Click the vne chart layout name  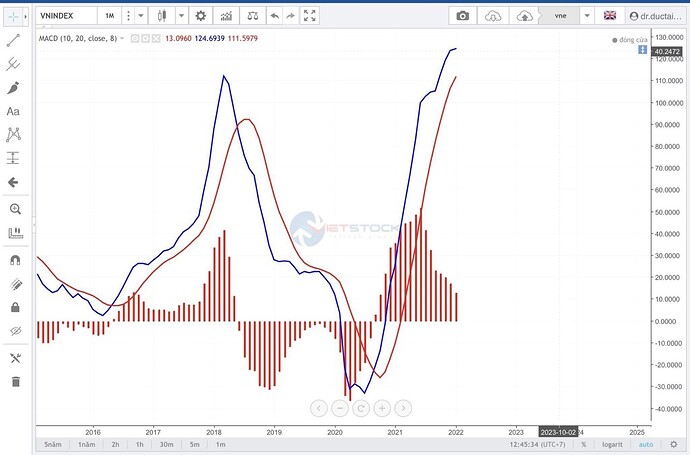pos(560,16)
